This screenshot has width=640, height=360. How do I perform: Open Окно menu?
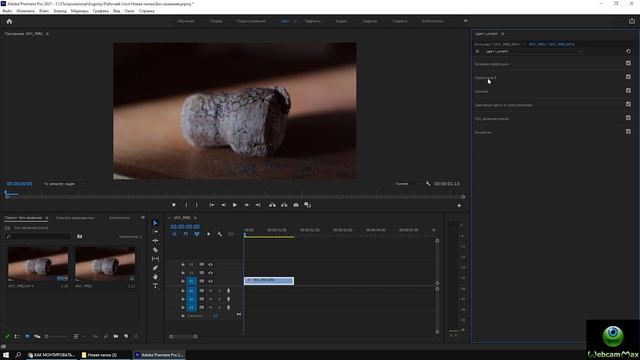click(129, 11)
